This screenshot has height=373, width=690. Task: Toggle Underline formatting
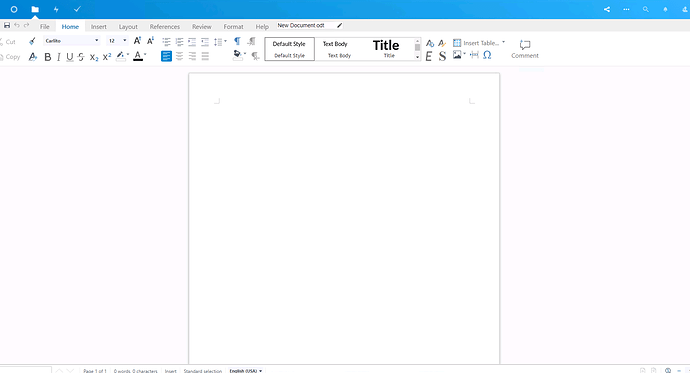70,57
